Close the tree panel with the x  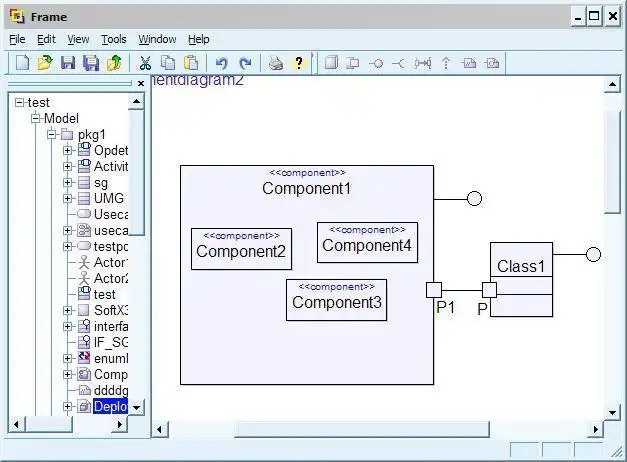click(x=141, y=83)
